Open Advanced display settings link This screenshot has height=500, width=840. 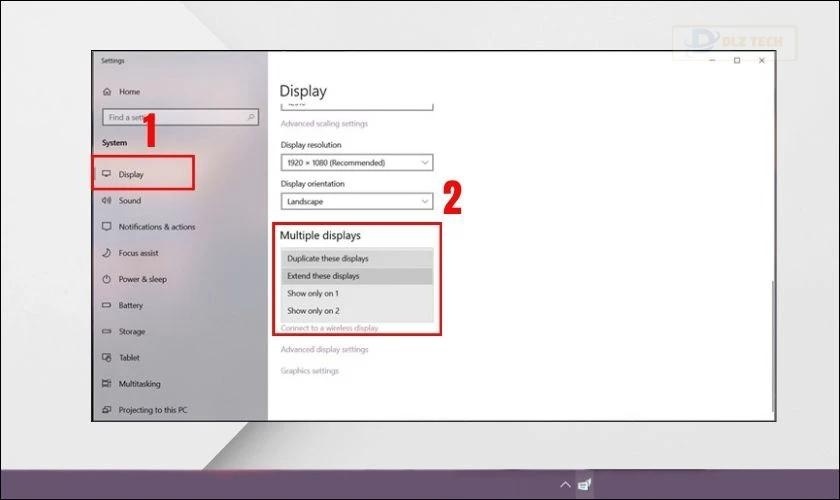(324, 350)
